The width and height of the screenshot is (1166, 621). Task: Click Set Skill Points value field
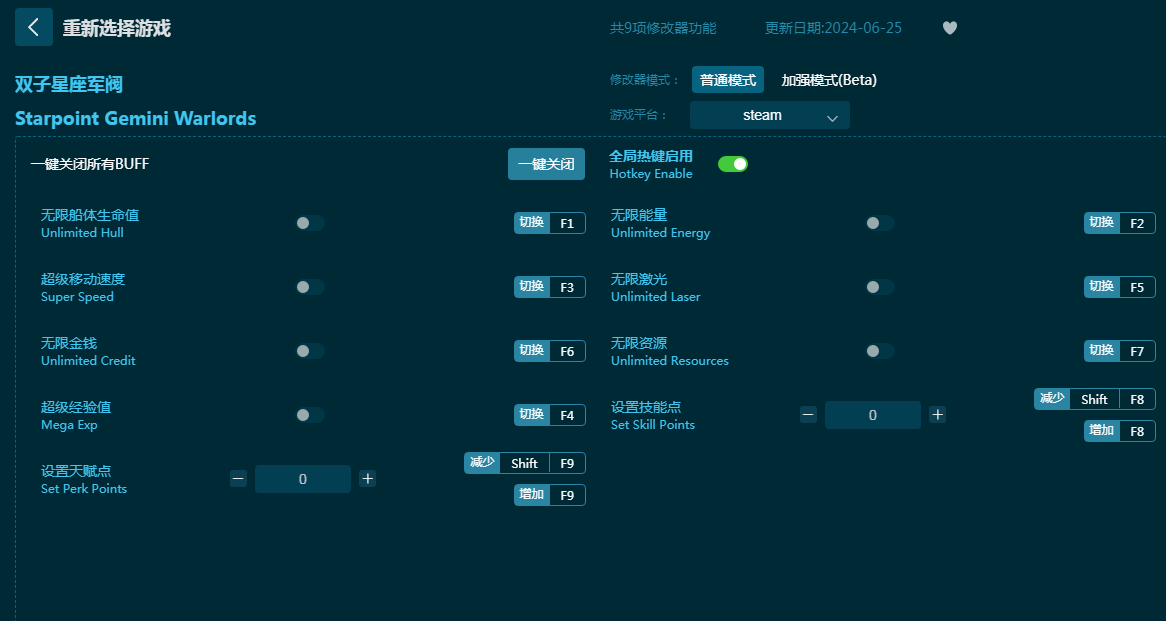click(873, 415)
